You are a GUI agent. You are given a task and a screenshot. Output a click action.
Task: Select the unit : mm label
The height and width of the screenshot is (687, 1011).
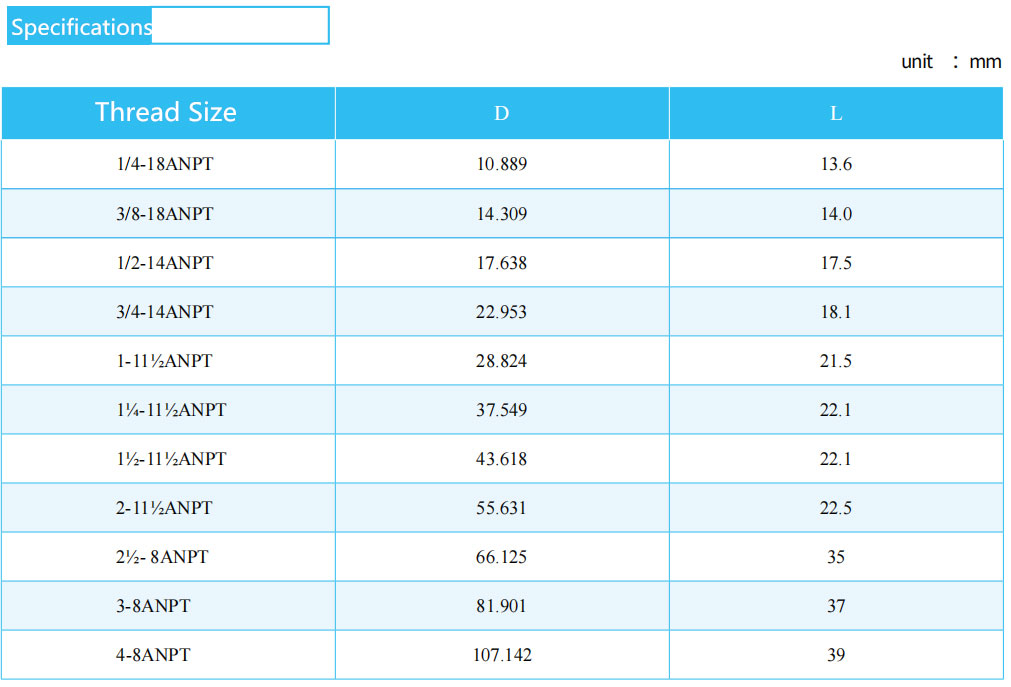tap(950, 62)
